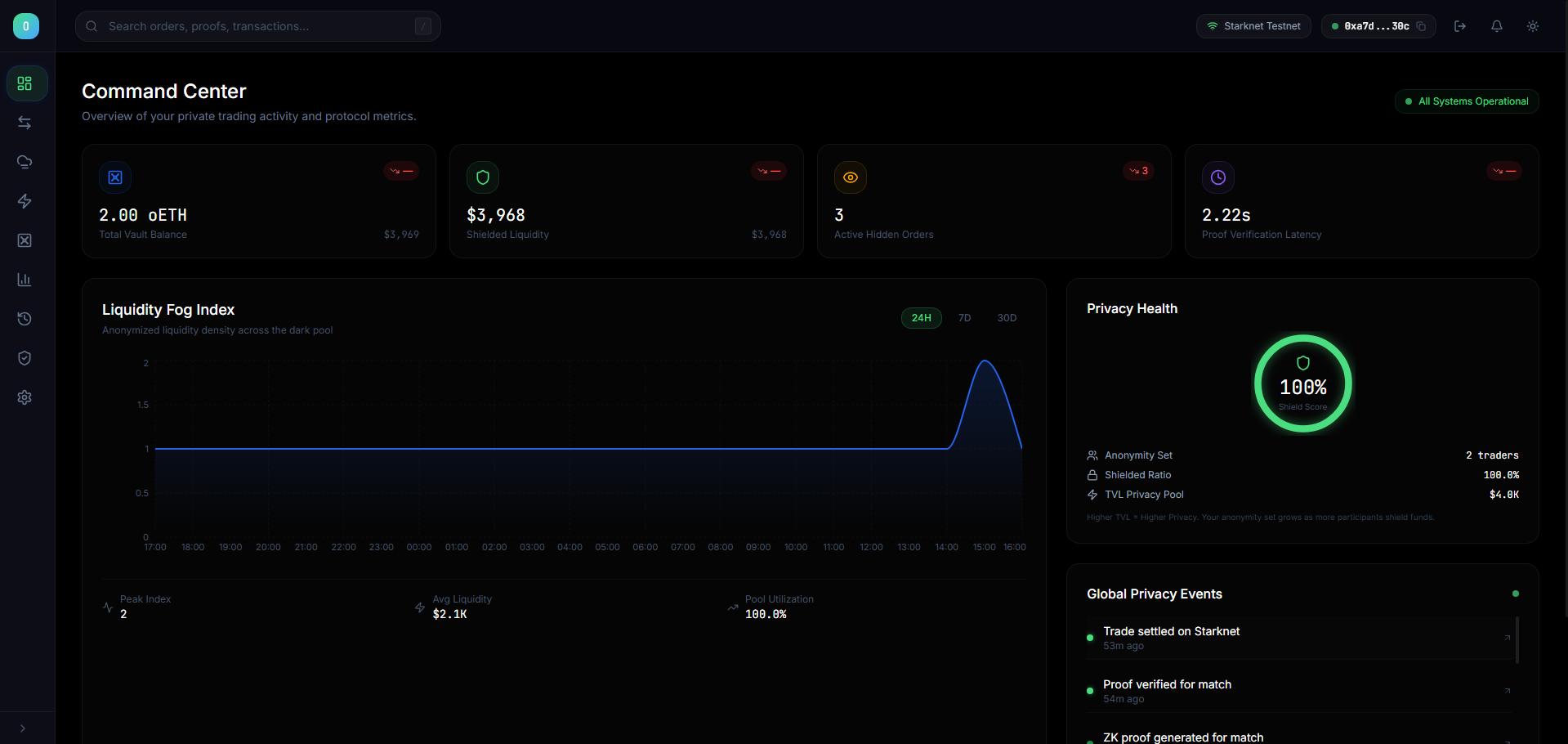Click All Systems Operational status badge
This screenshot has width=1568, height=744.
coord(1467,101)
